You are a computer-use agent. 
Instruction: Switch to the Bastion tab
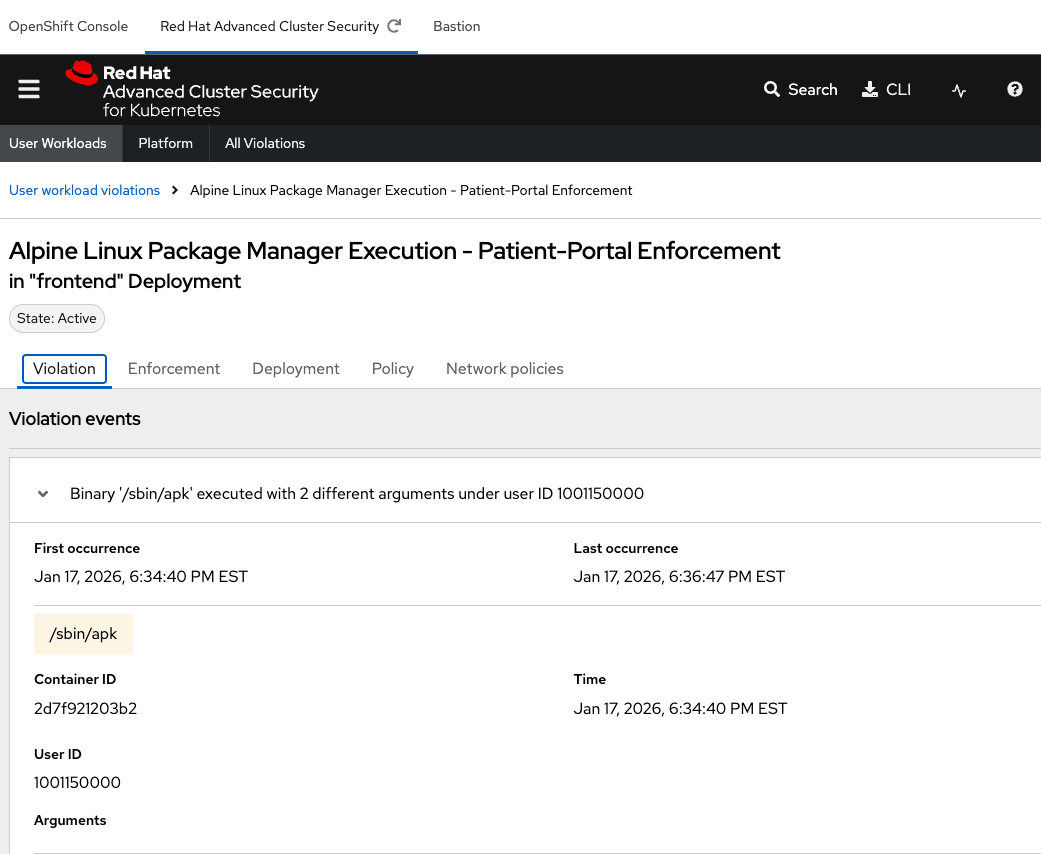click(x=456, y=27)
